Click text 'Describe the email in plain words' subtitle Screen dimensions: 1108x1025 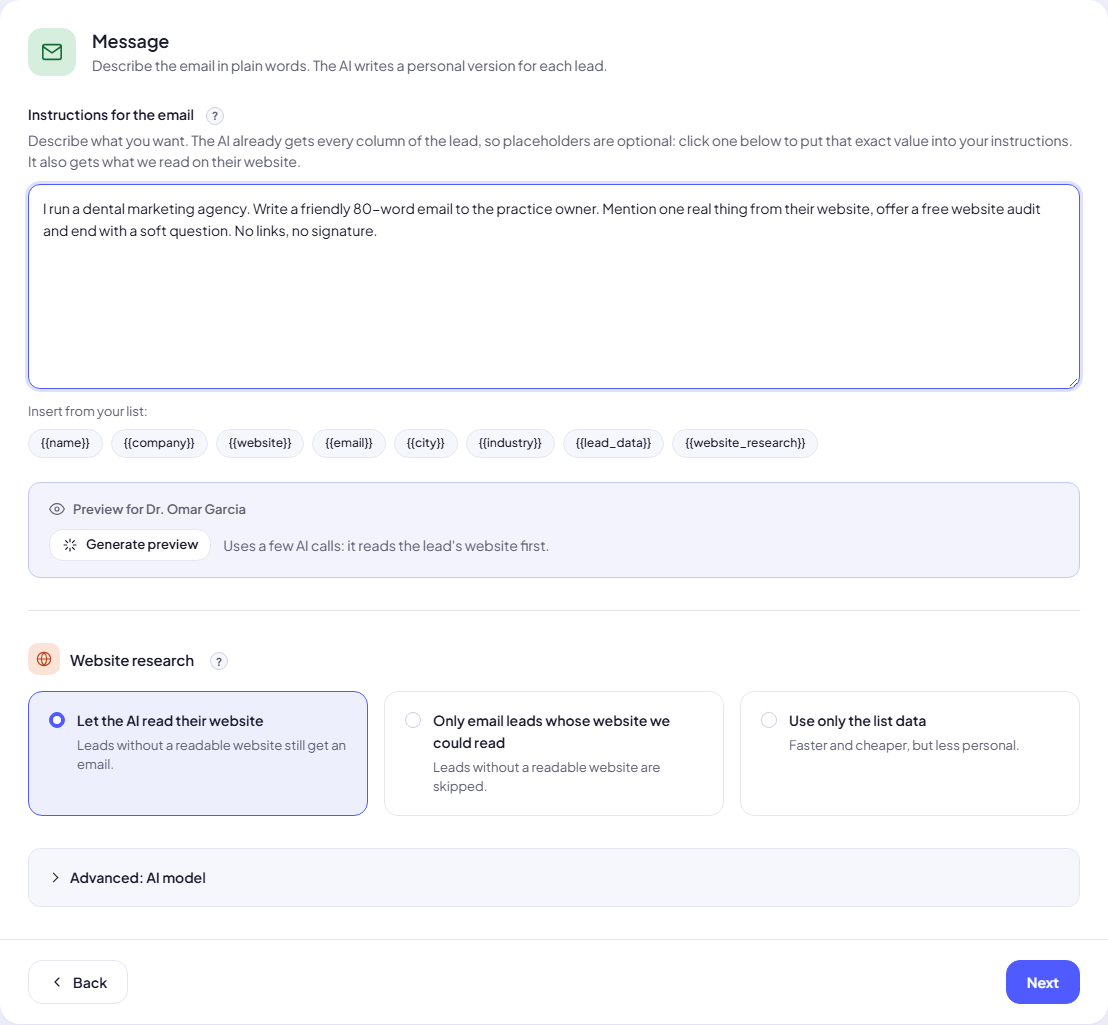[x=349, y=66]
